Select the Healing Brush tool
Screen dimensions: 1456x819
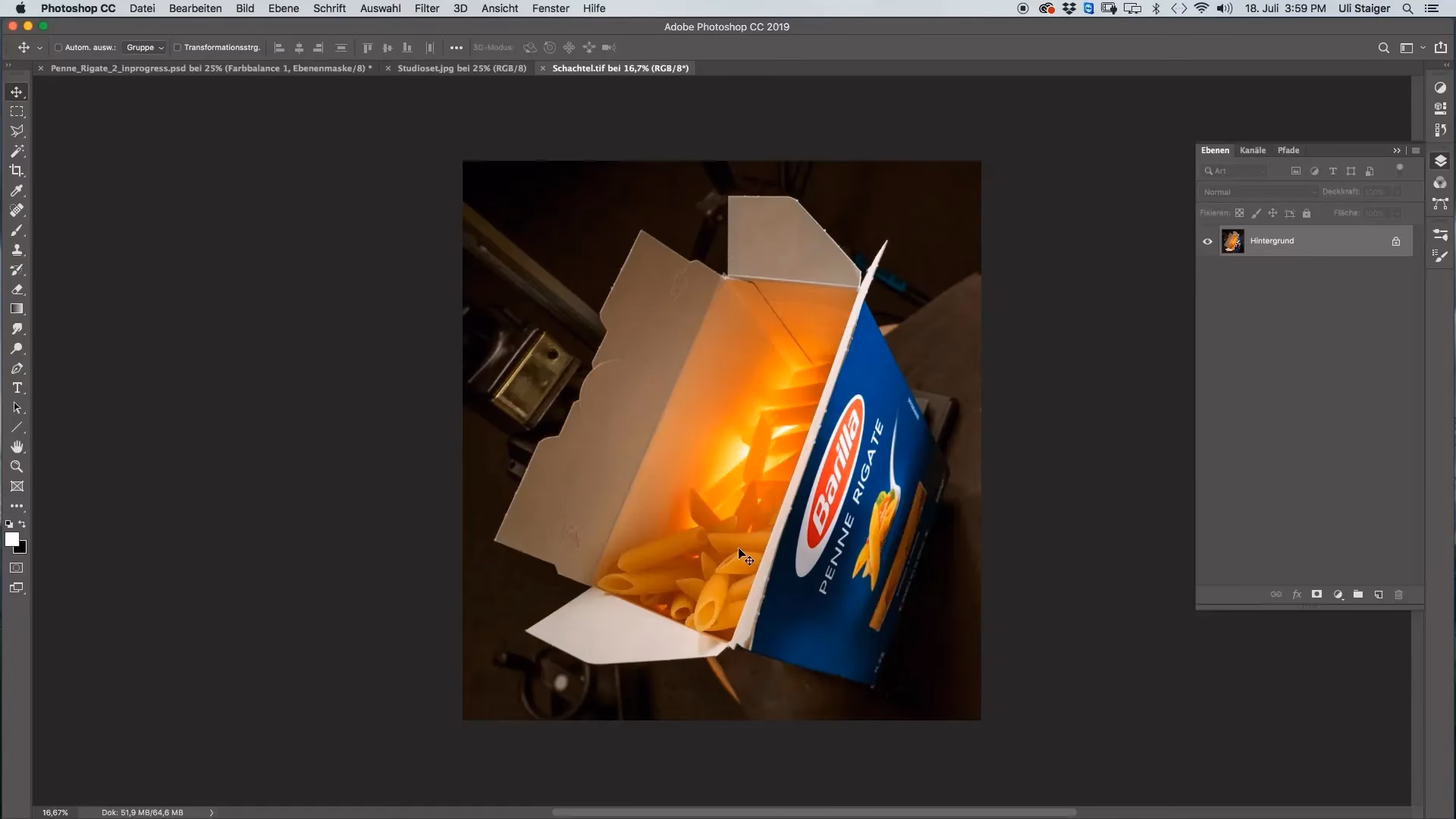(x=17, y=210)
